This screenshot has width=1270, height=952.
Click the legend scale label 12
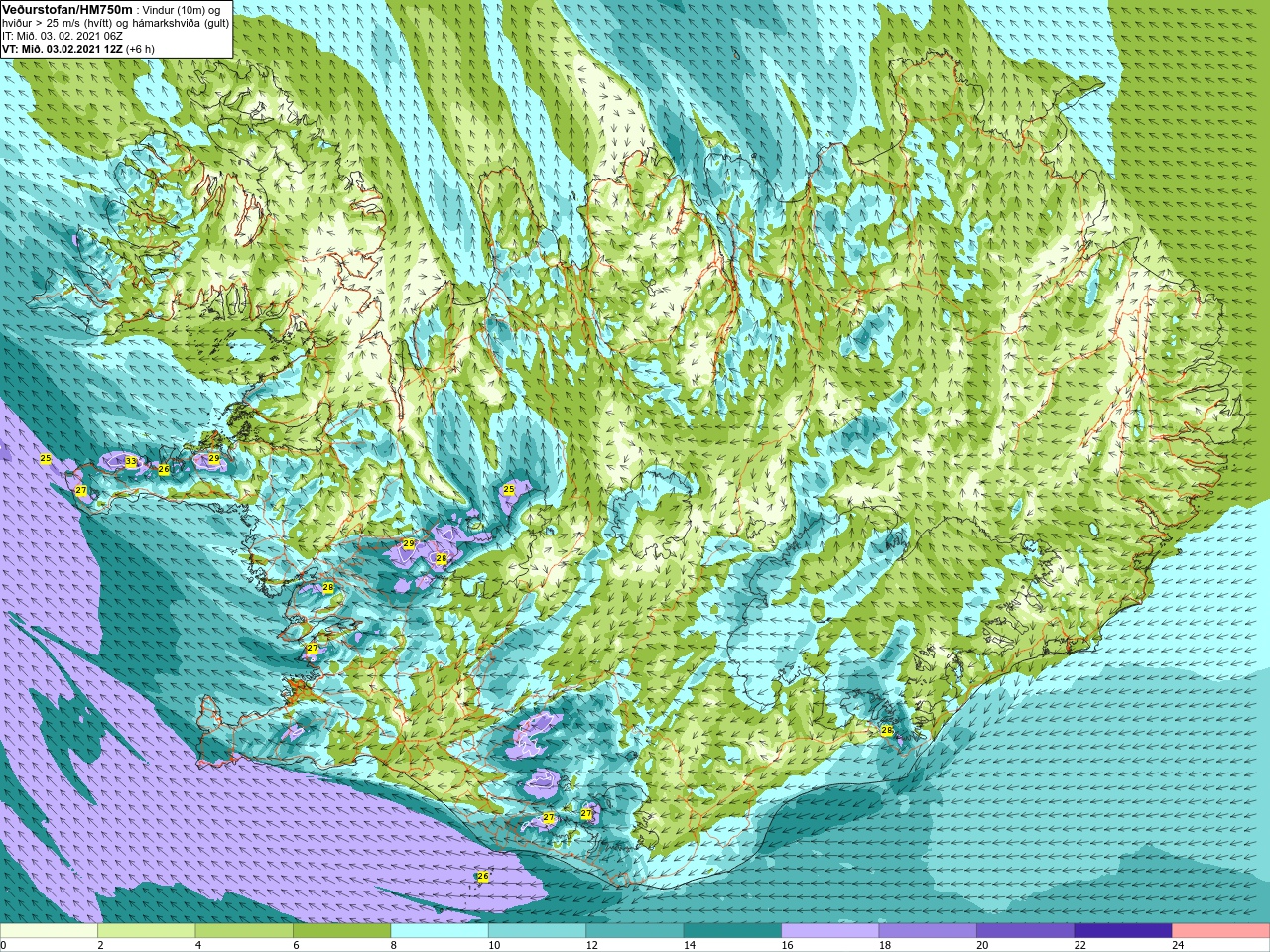(x=592, y=945)
